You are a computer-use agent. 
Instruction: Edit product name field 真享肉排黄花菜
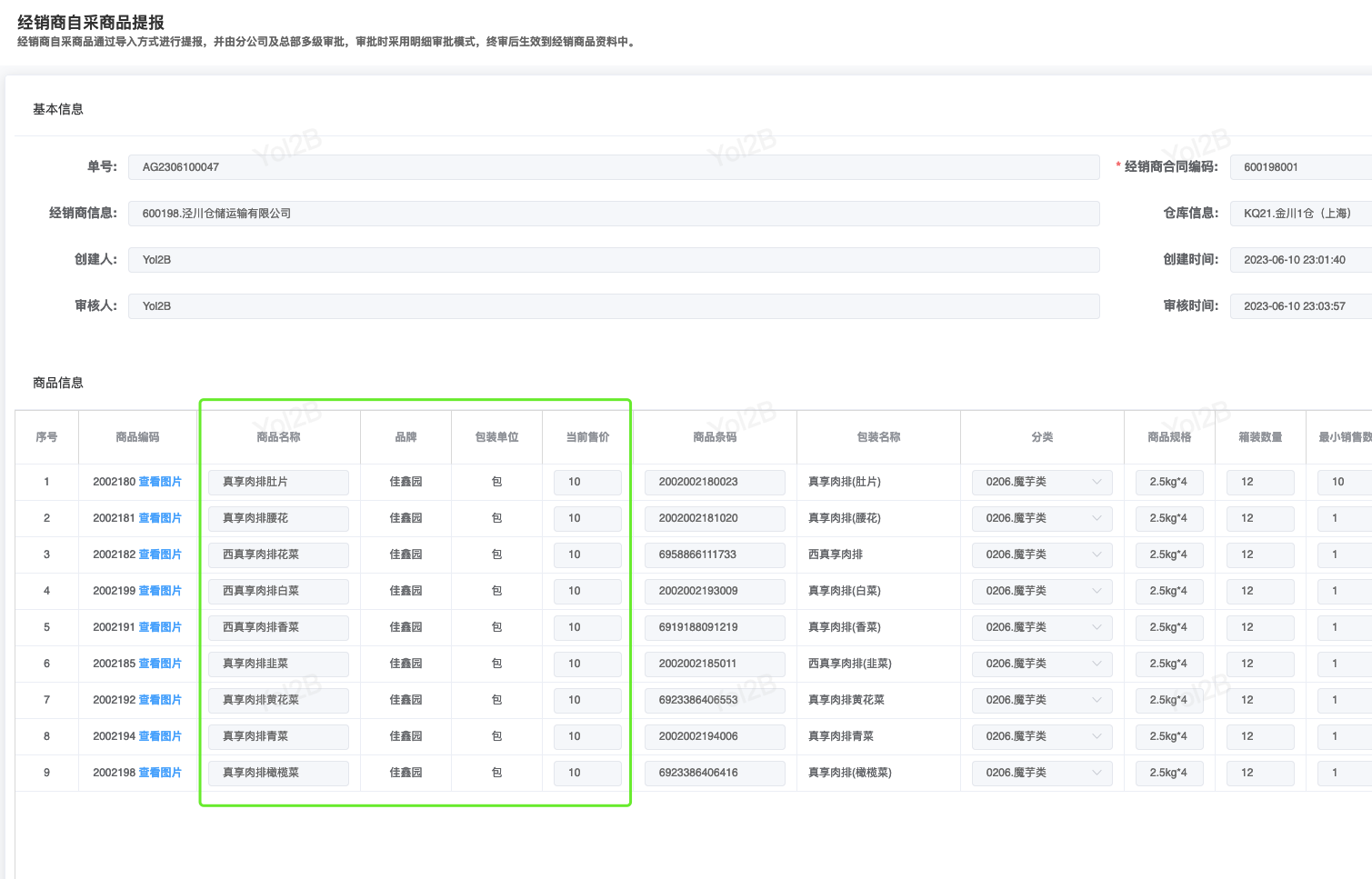point(278,700)
